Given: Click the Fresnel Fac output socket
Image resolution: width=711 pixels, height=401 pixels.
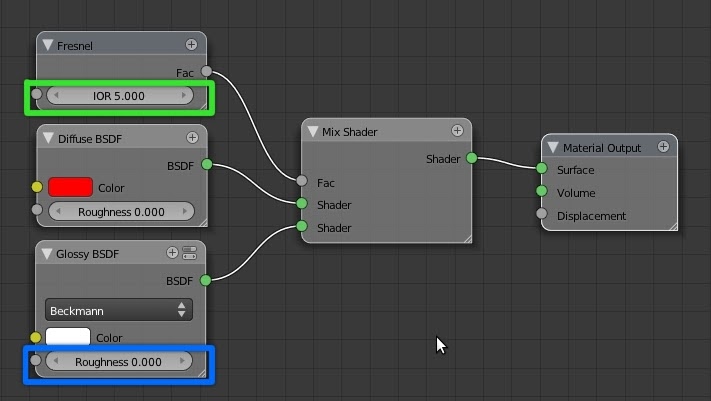Looking at the screenshot, I should (x=206, y=71).
